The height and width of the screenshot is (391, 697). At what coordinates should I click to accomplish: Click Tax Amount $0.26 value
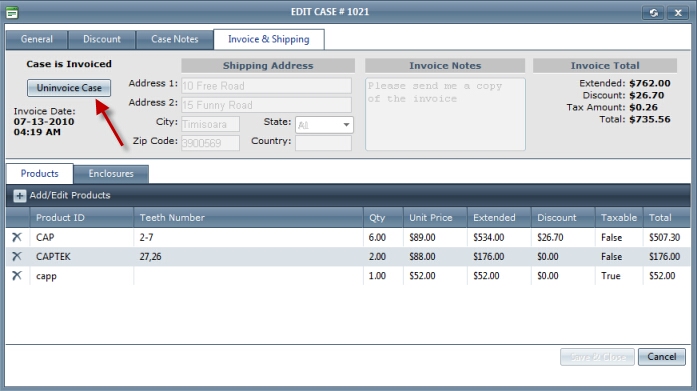(643, 107)
